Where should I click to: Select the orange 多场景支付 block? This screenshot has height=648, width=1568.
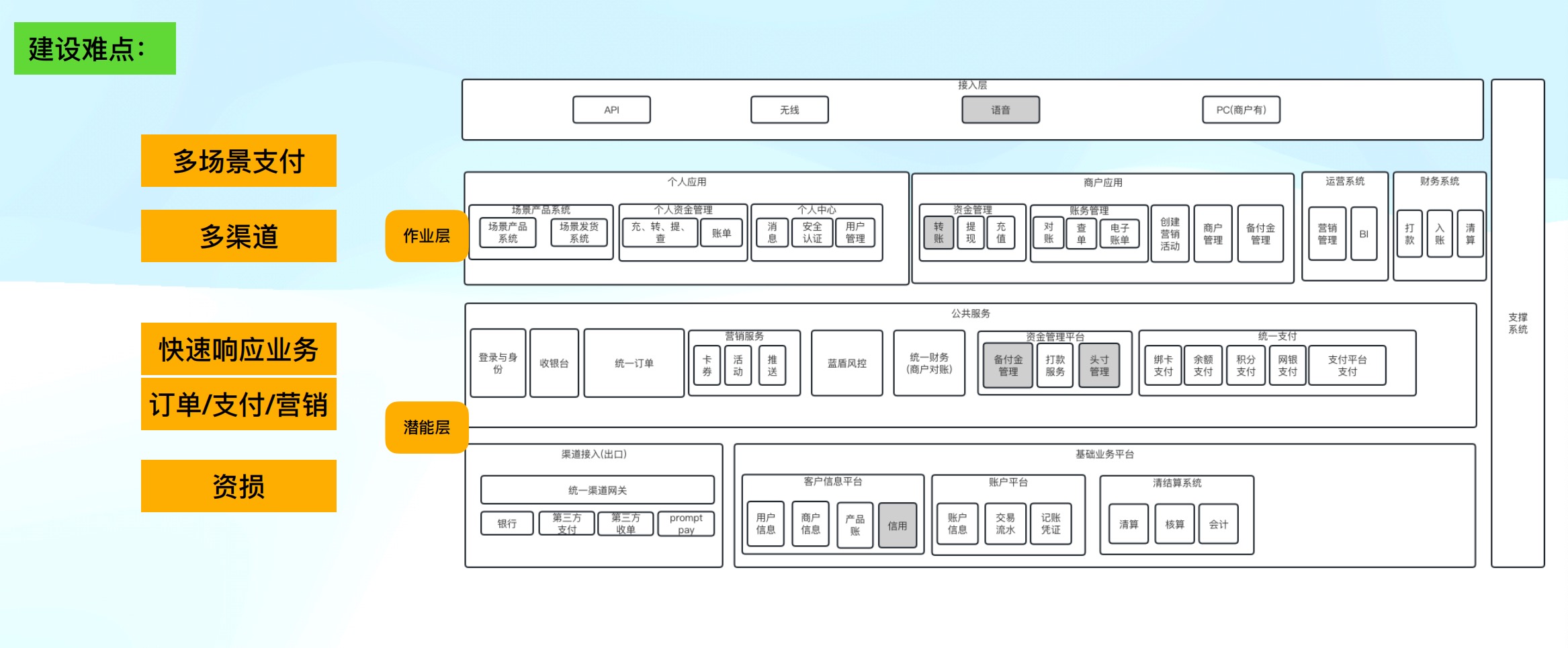[238, 161]
